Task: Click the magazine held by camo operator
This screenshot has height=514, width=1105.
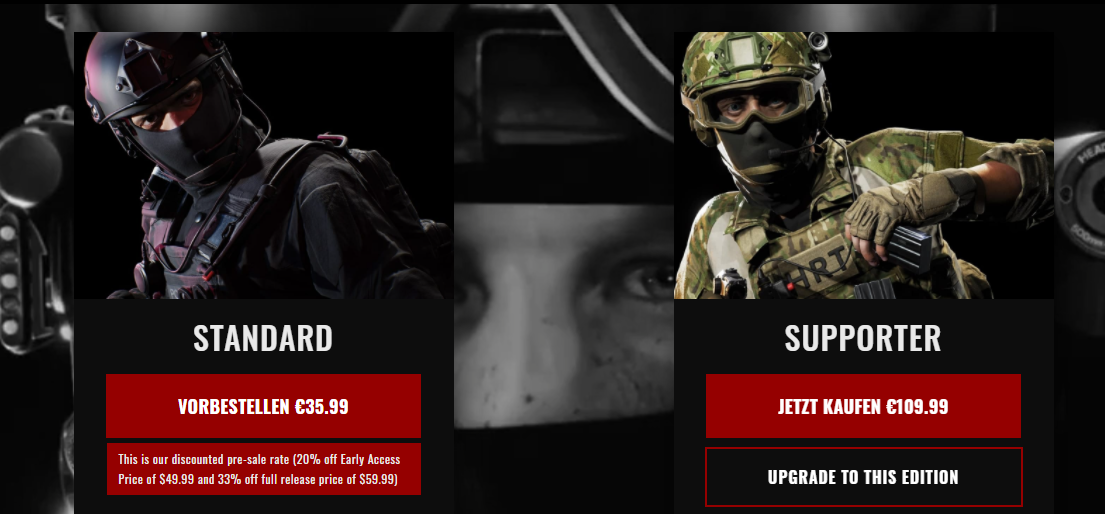Action: (913, 250)
